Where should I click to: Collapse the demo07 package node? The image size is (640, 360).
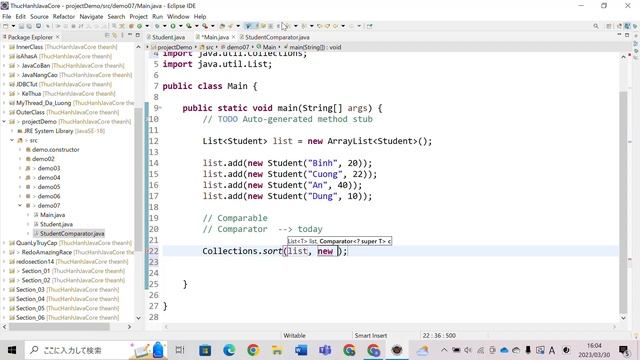tap(20, 206)
